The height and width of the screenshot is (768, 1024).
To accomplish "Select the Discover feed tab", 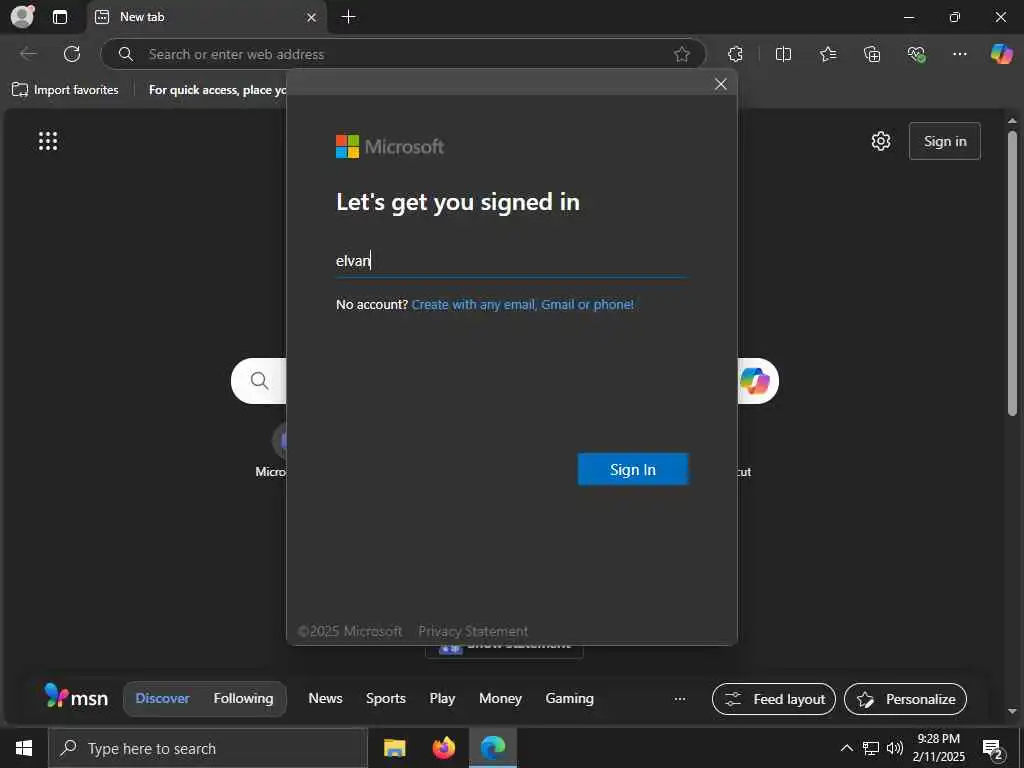I will pyautogui.click(x=162, y=698).
